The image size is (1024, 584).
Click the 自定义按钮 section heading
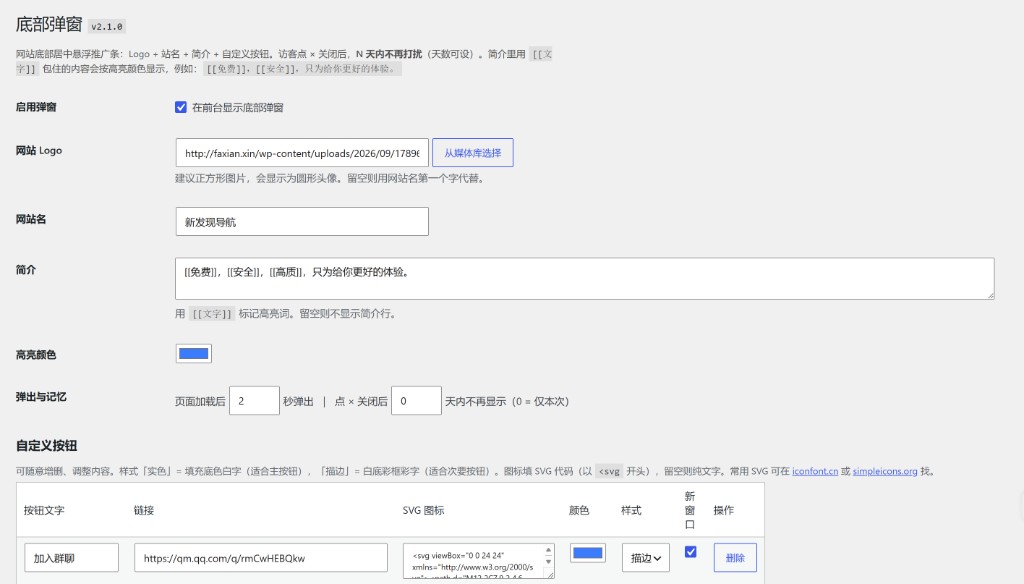tap(46, 446)
